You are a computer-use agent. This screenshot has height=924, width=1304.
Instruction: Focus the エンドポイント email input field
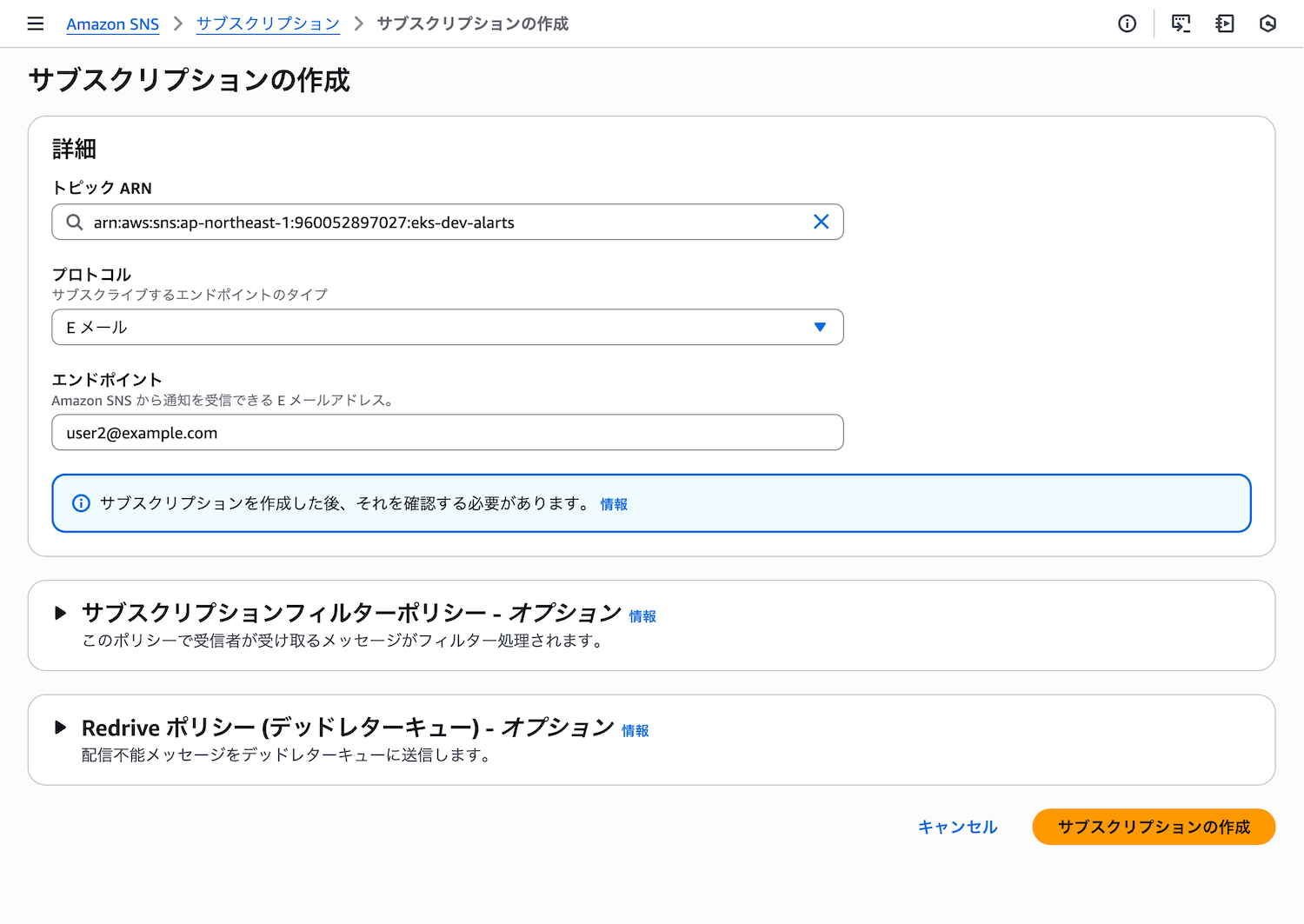point(447,433)
